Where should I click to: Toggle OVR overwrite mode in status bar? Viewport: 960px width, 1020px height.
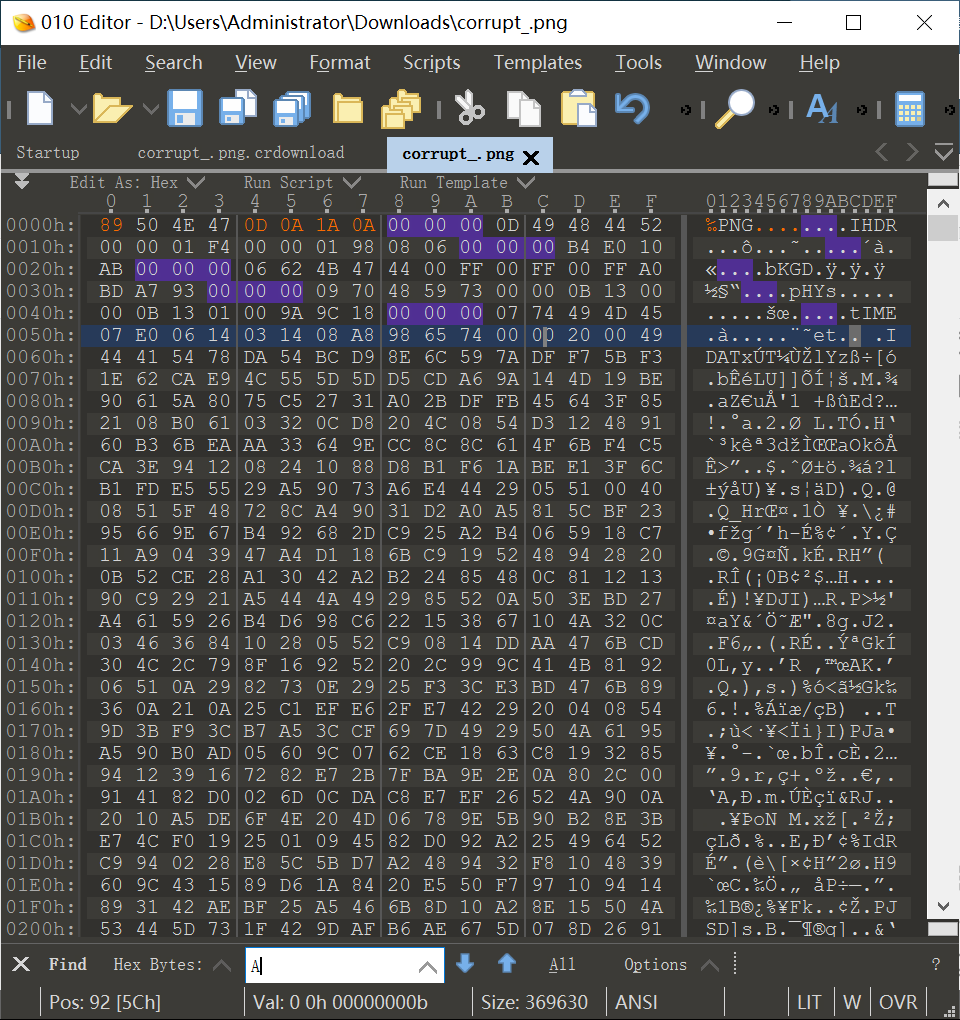(898, 1002)
